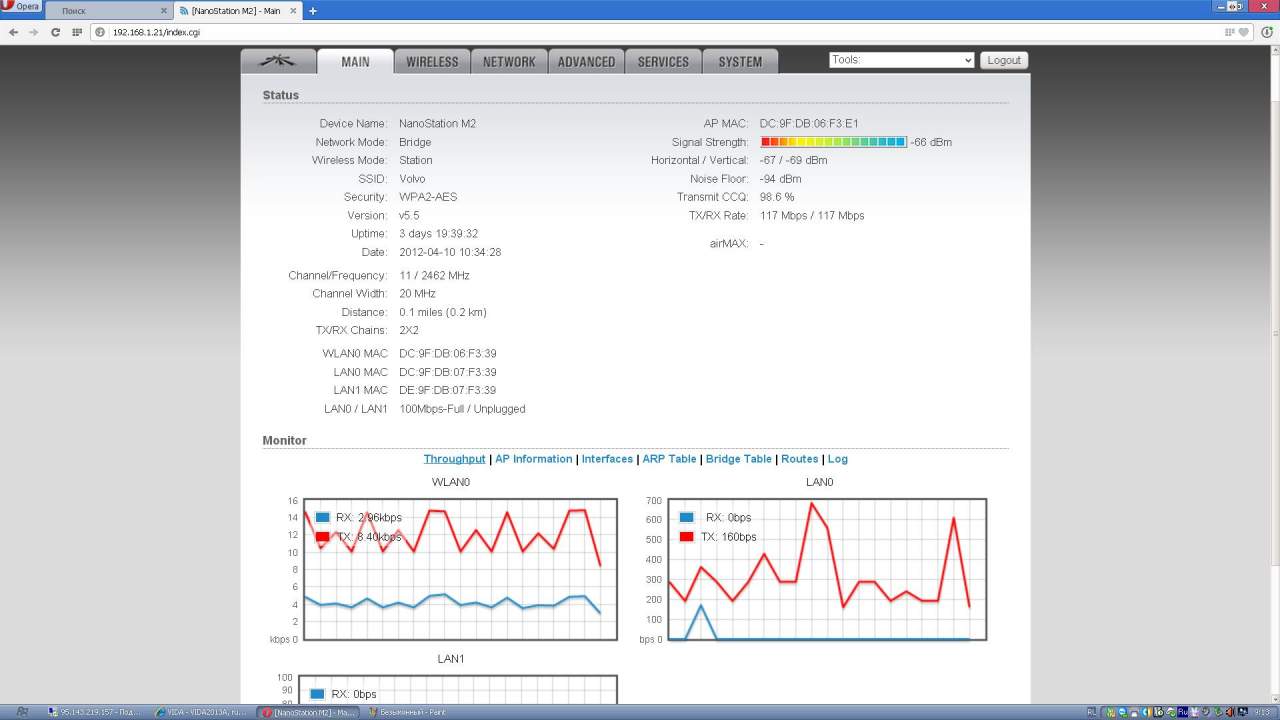Click the Logout button
The height and width of the screenshot is (720, 1280).
[x=1004, y=60]
